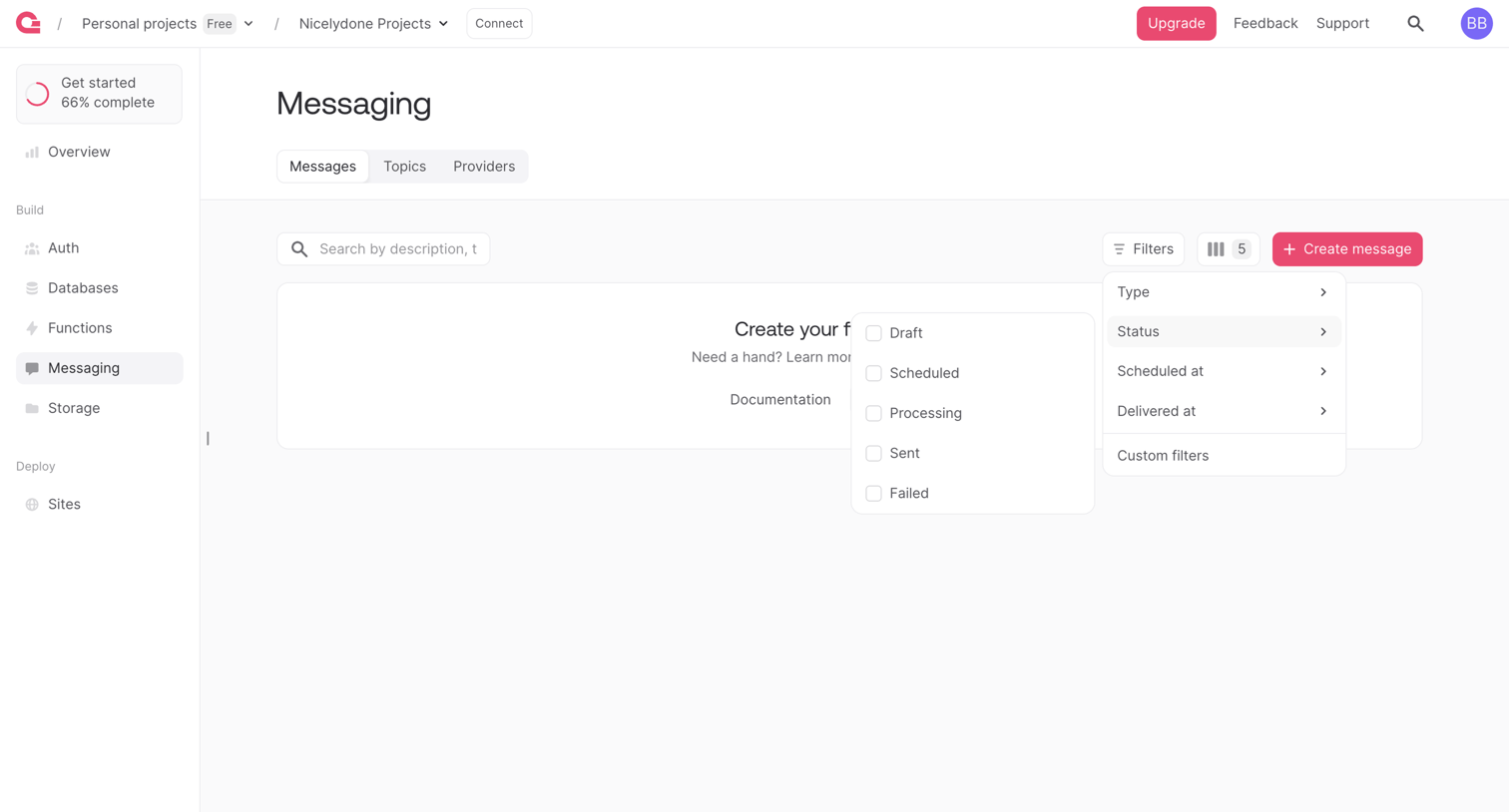Click the Storage folder icon
This screenshot has width=1509, height=812.
[x=32, y=408]
